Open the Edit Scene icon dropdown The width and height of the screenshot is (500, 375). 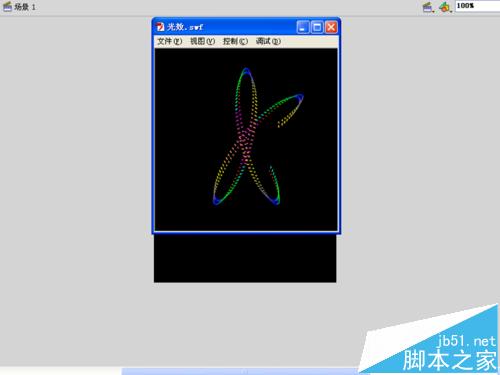428,7
